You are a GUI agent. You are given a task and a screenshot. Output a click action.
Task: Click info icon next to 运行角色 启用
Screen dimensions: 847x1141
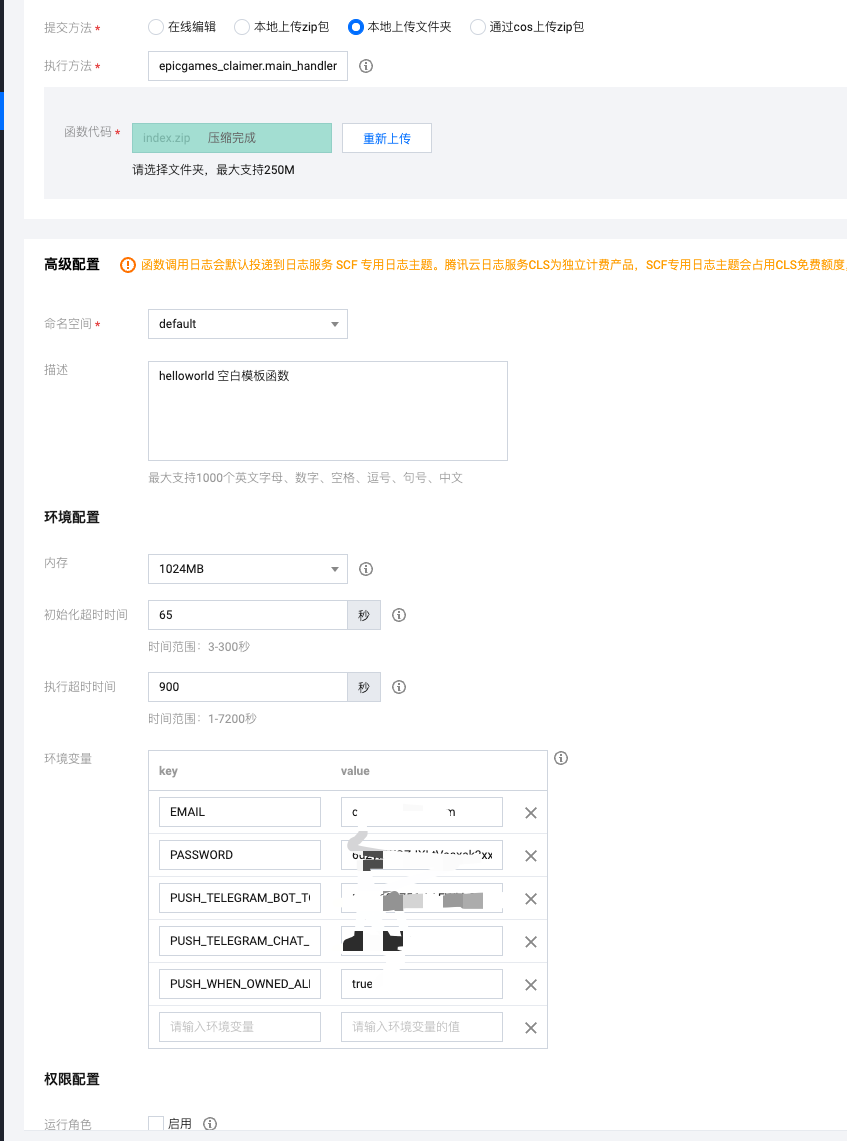point(210,1124)
